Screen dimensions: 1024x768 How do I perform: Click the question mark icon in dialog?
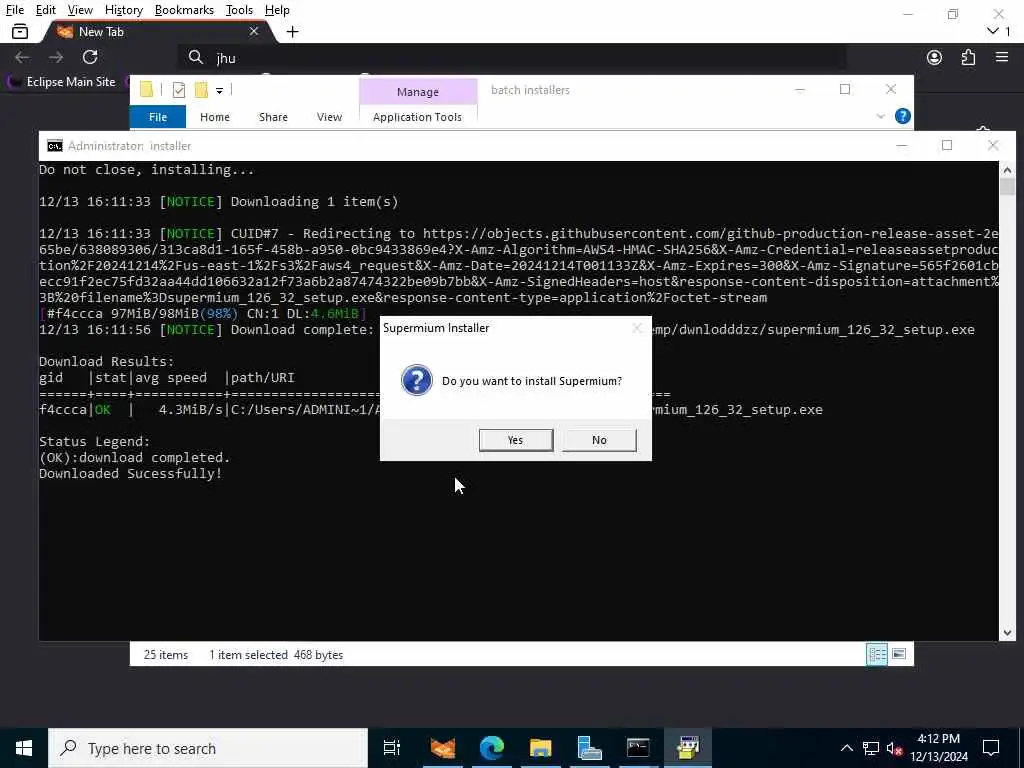click(417, 380)
